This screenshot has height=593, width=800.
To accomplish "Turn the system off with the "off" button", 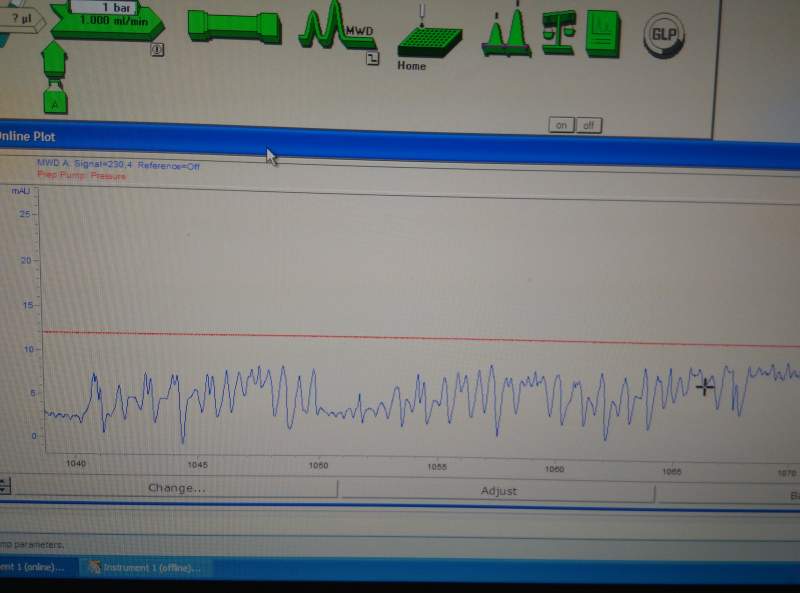I will click(x=589, y=126).
